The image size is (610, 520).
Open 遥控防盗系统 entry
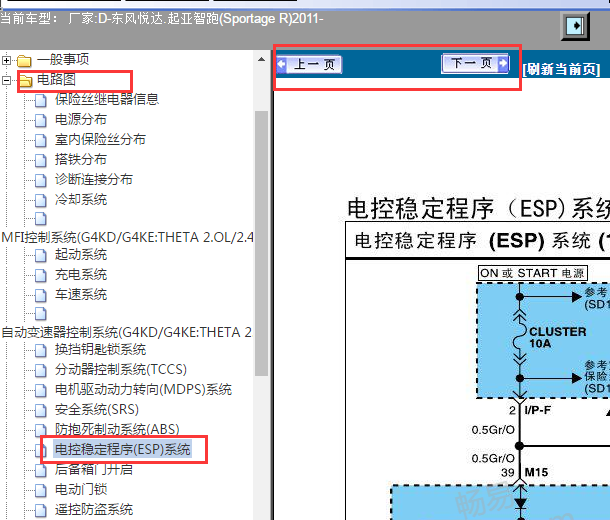pos(94,509)
